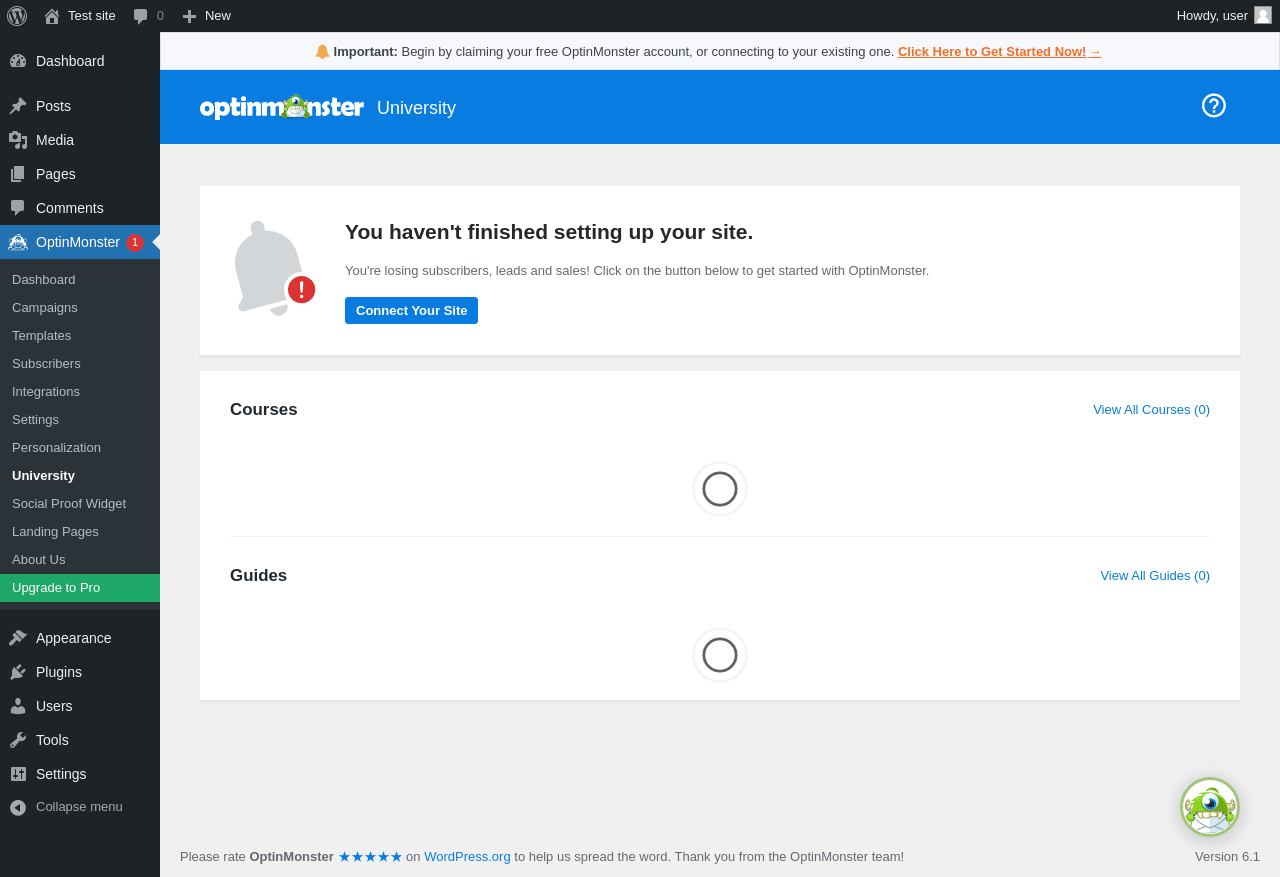Image resolution: width=1280 pixels, height=877 pixels.
Task: Click Upgrade to Pro button
Action: 80,588
